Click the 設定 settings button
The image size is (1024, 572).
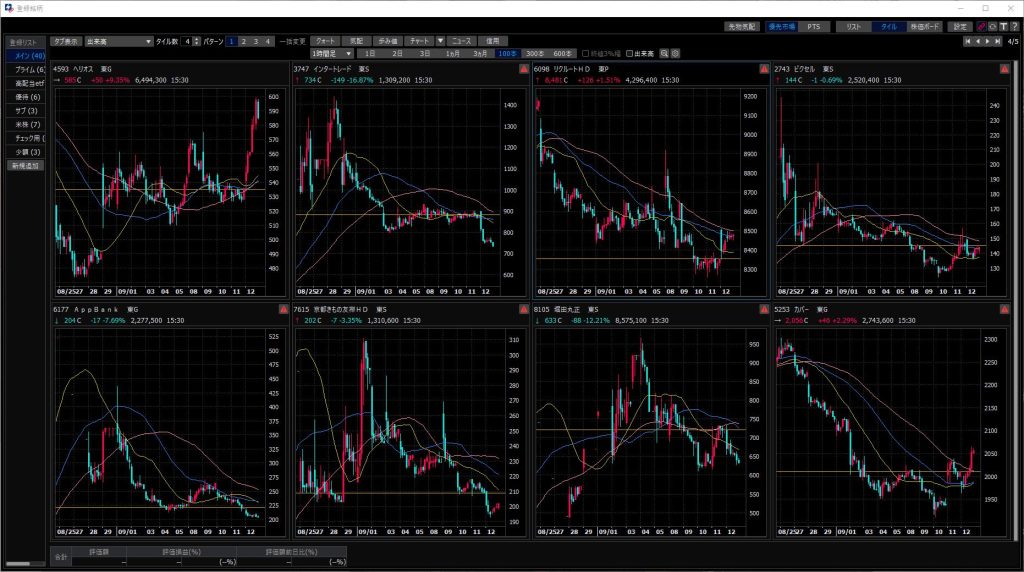pos(960,26)
